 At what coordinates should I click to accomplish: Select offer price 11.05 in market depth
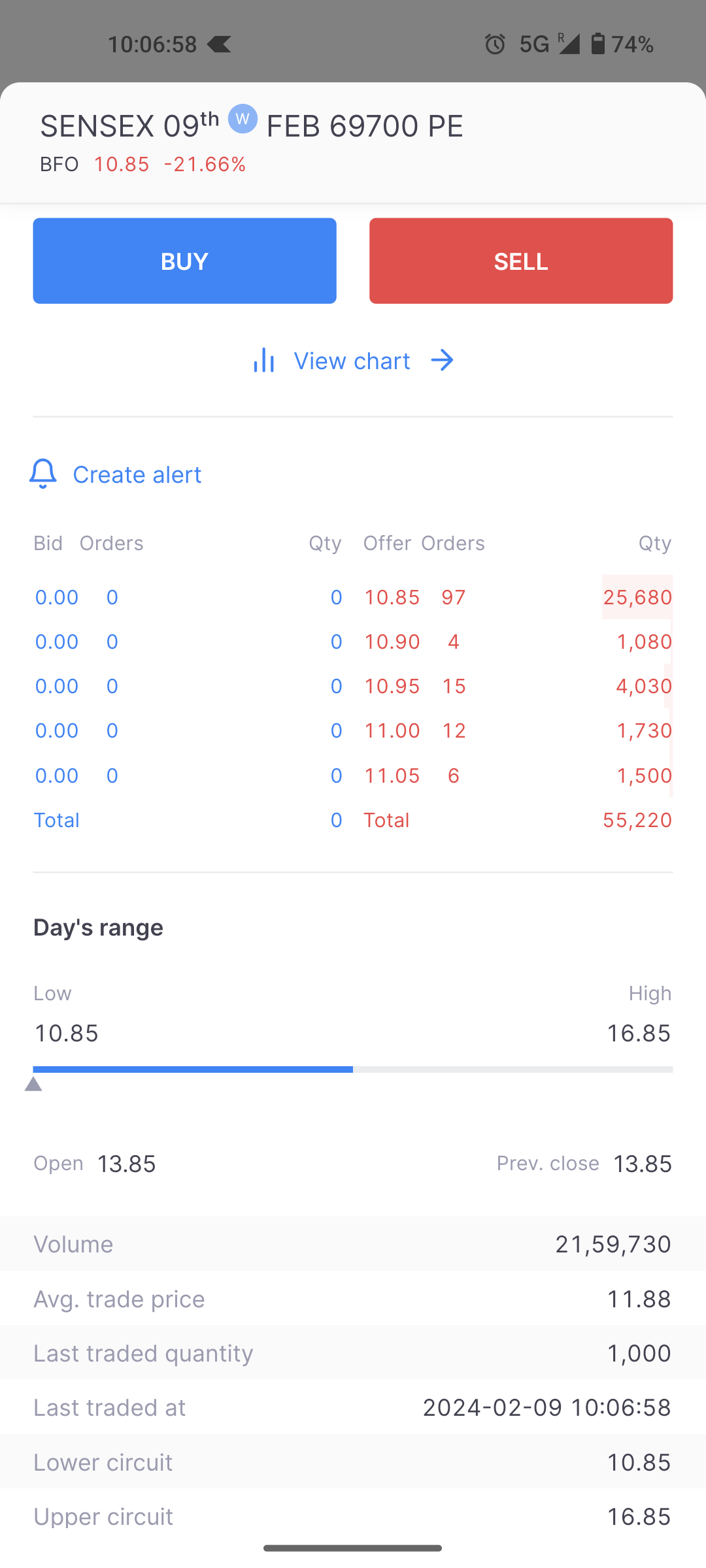pyautogui.click(x=392, y=776)
